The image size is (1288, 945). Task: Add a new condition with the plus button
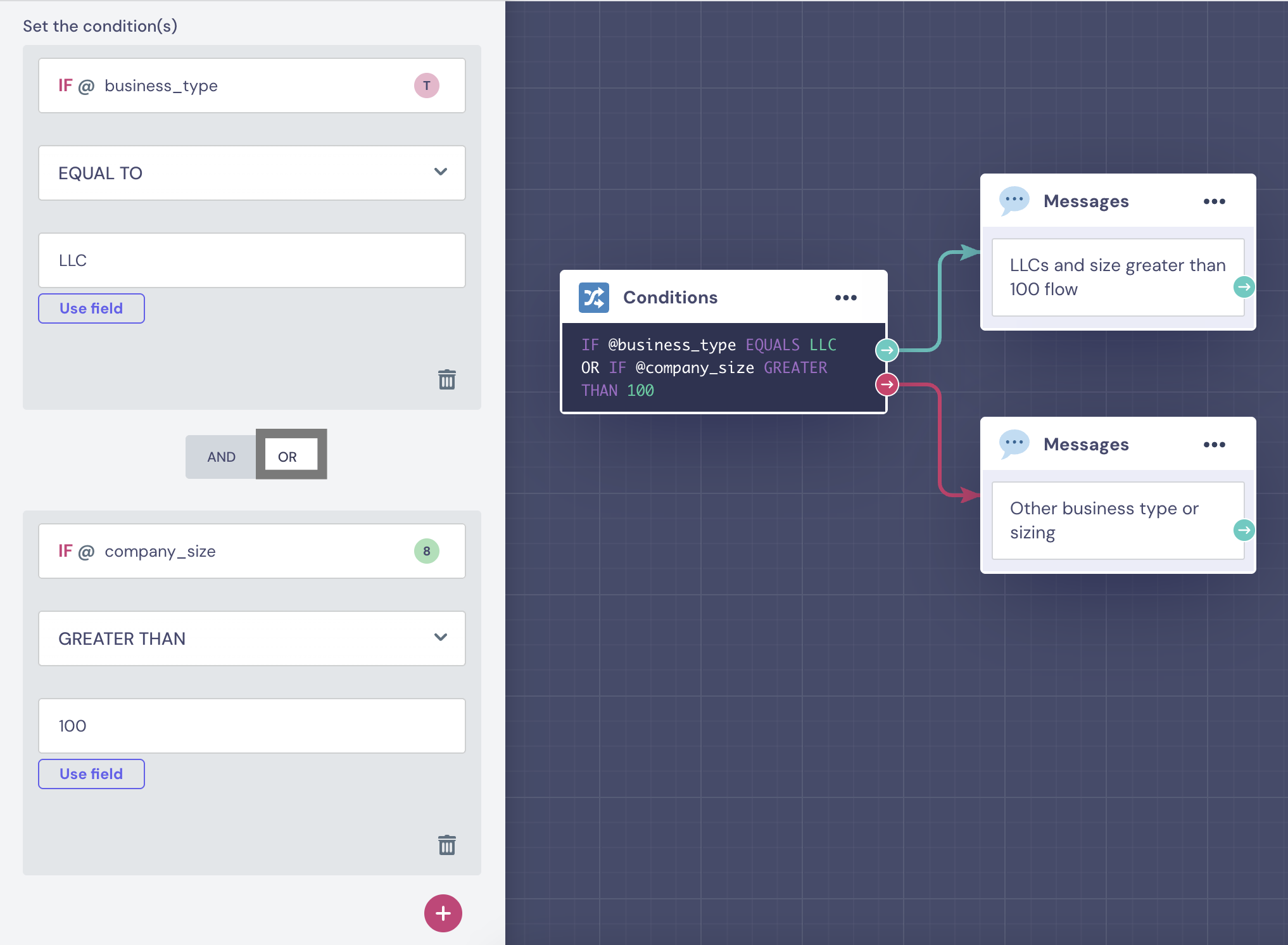tap(443, 913)
